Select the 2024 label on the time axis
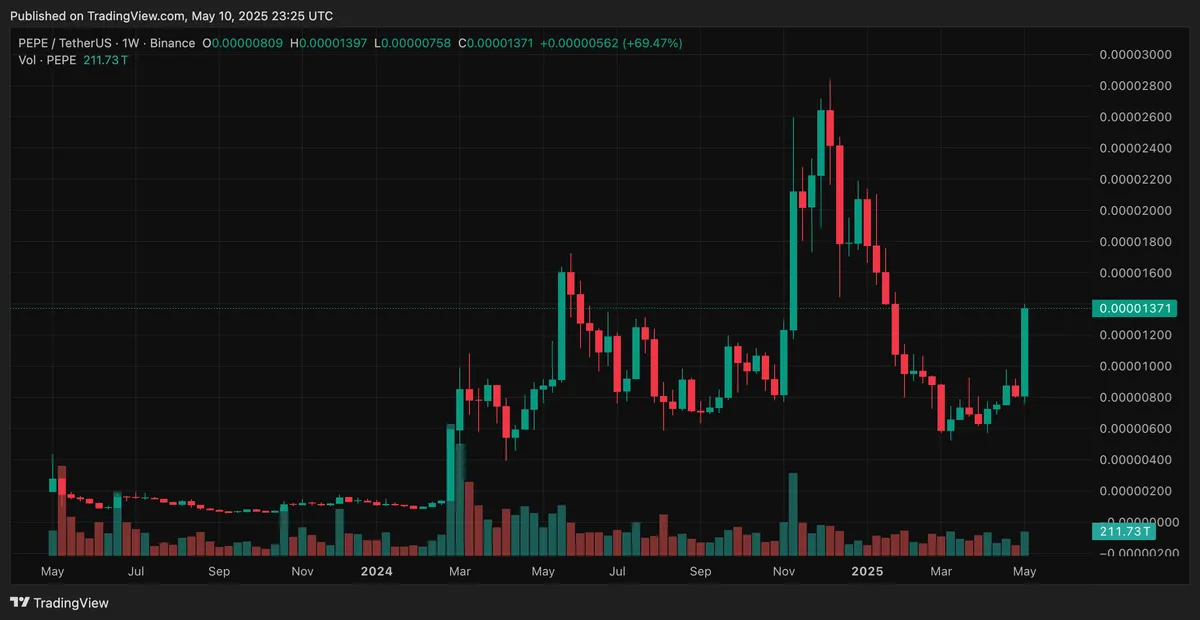This screenshot has height=620, width=1200. [x=376, y=572]
